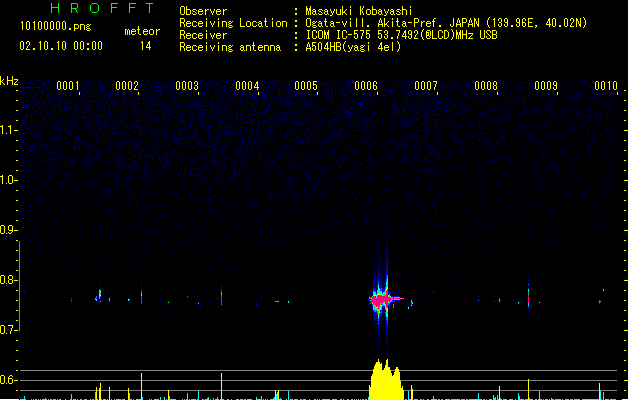Viewport: 629px width, 400px height.
Task: Click the 0010 time marker
Action: [x=605, y=86]
